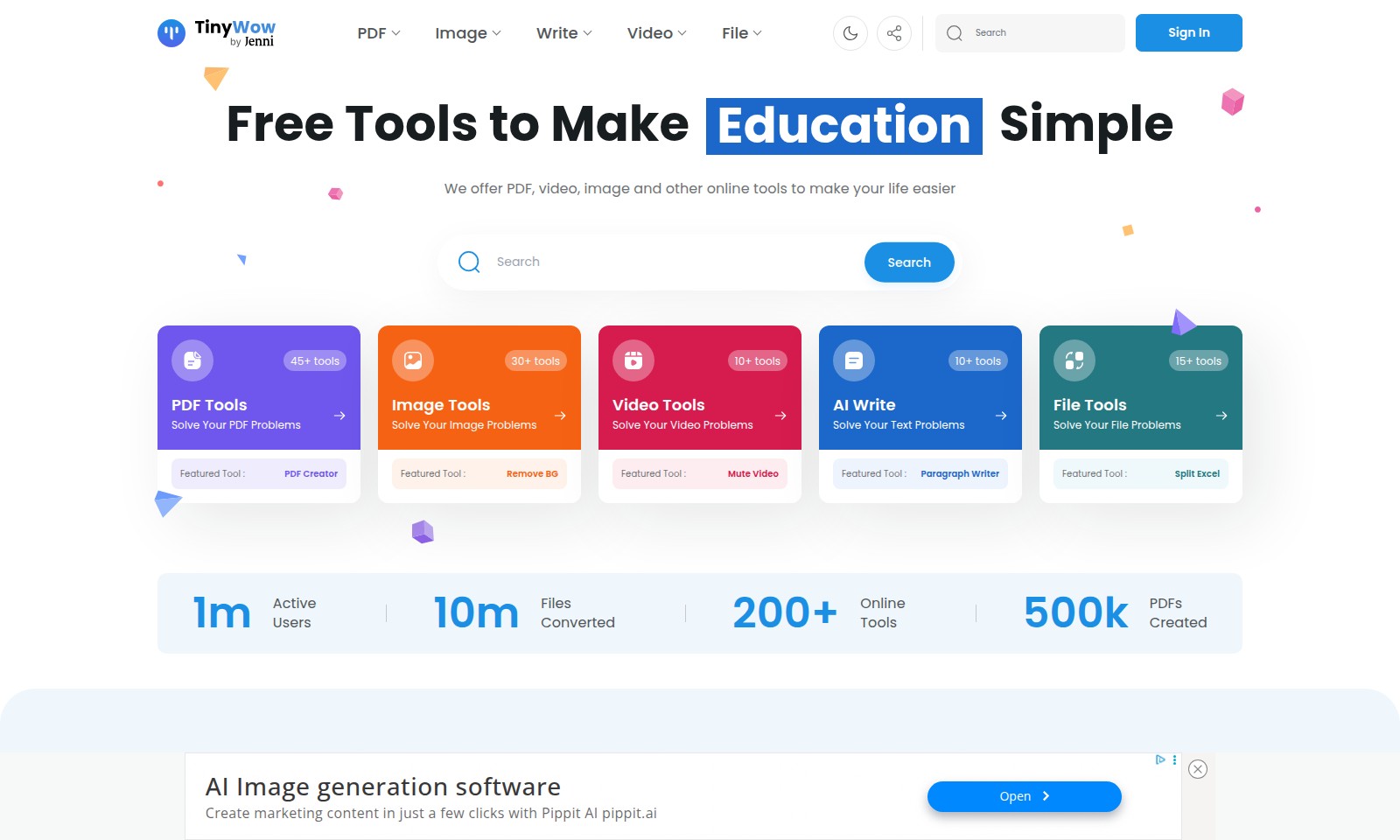Screen dimensions: 1400x840
Task: Open the Paragraph Writer featured tool
Action: coord(960,473)
